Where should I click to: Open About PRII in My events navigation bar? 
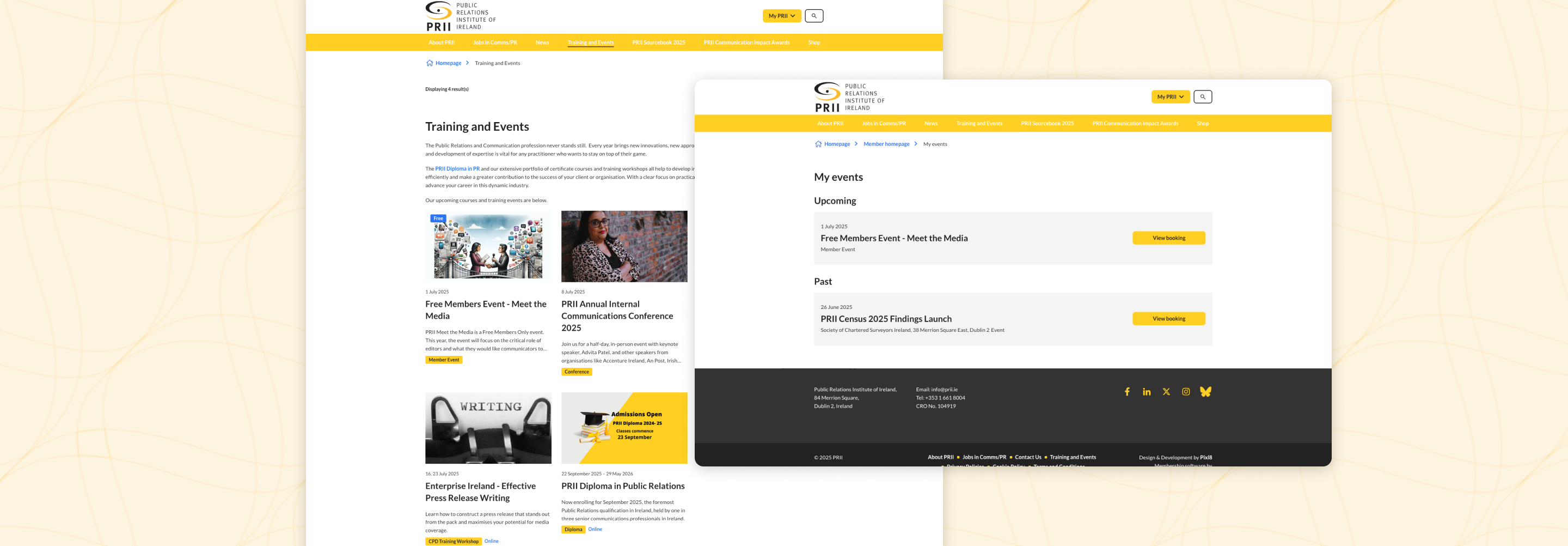pos(830,124)
